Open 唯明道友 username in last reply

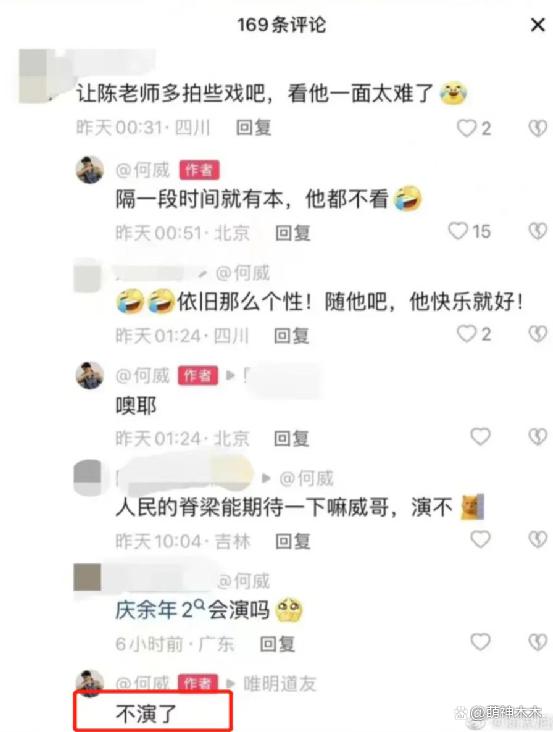(280, 684)
